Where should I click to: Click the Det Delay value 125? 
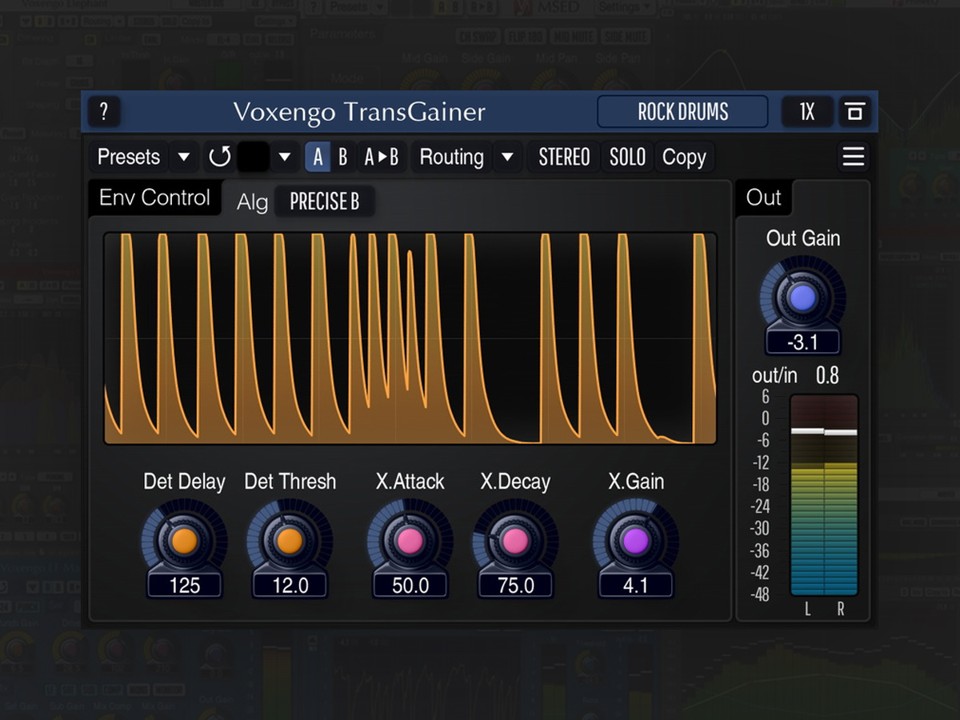184,585
